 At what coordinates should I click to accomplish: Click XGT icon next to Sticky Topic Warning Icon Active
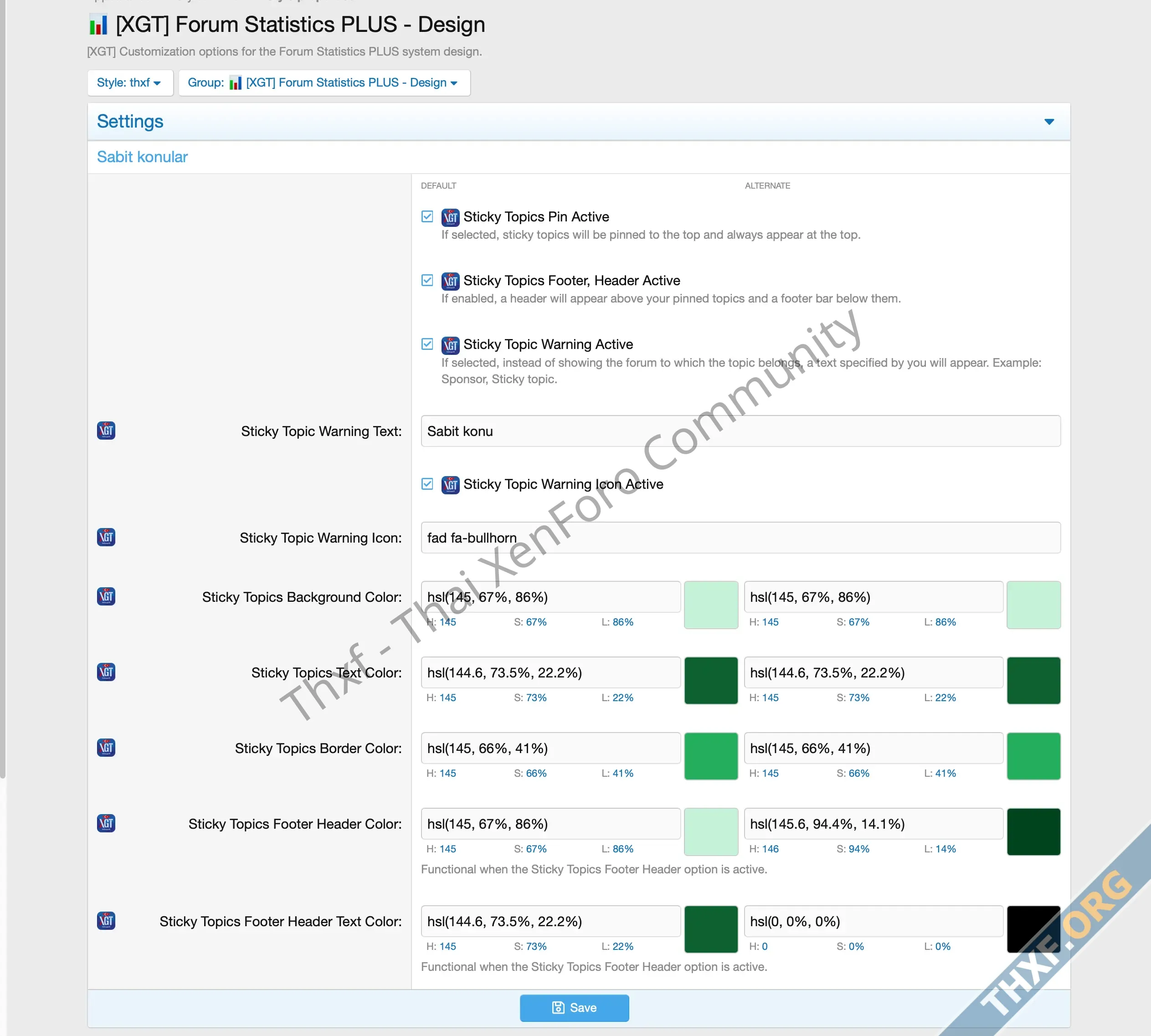(450, 484)
